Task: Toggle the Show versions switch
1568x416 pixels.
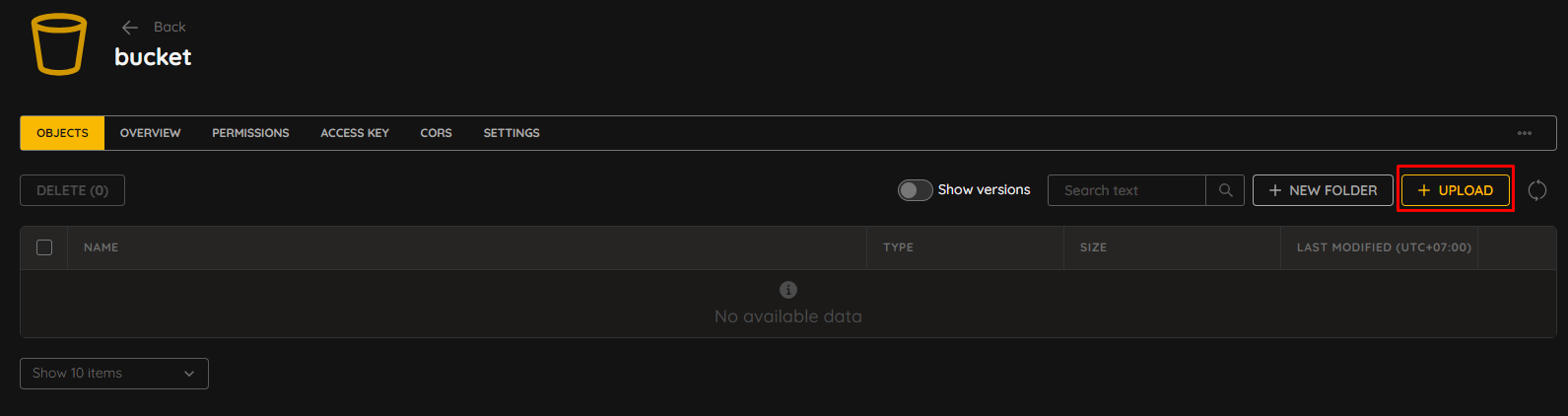Action: [915, 190]
